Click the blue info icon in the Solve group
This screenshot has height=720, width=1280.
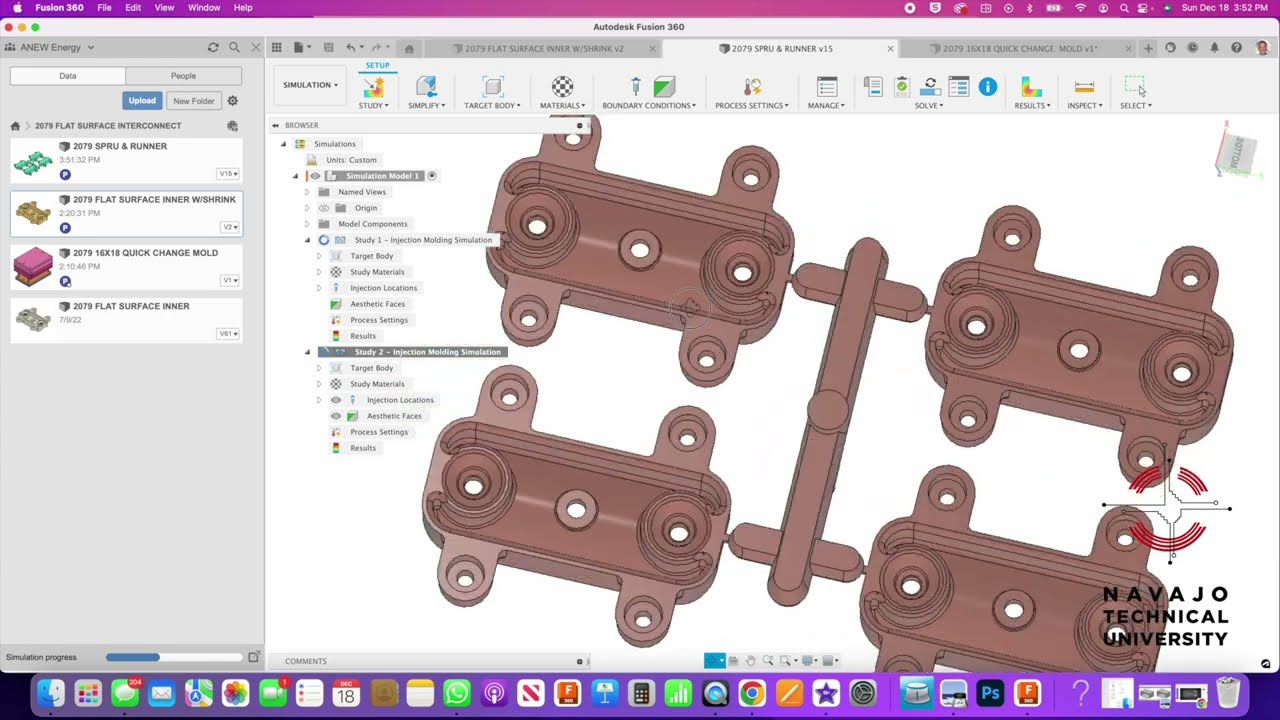point(988,87)
